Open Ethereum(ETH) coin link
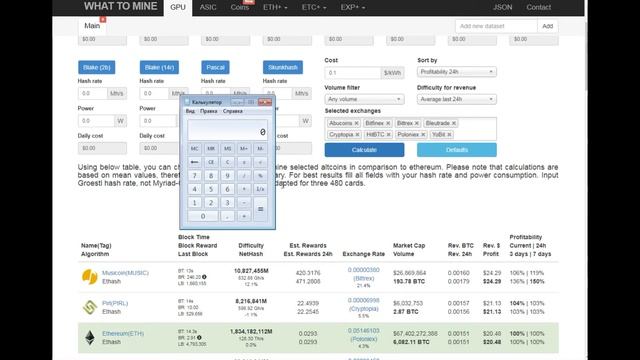This screenshot has height=360, width=640. point(123,333)
